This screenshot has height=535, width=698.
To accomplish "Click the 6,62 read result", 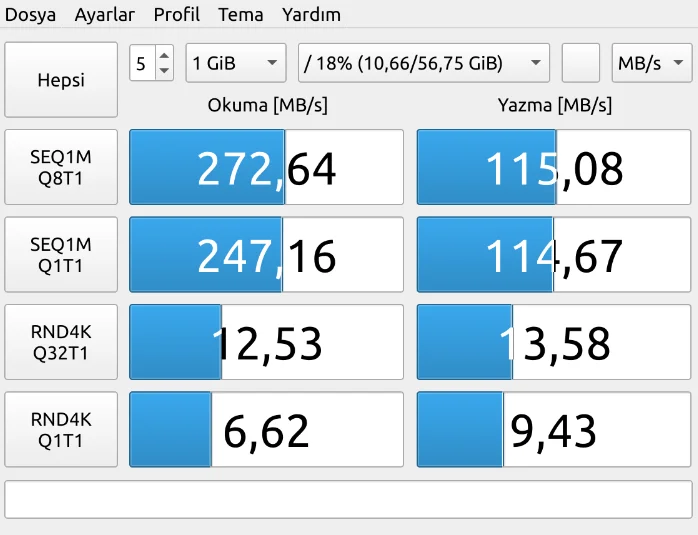I will tap(266, 430).
